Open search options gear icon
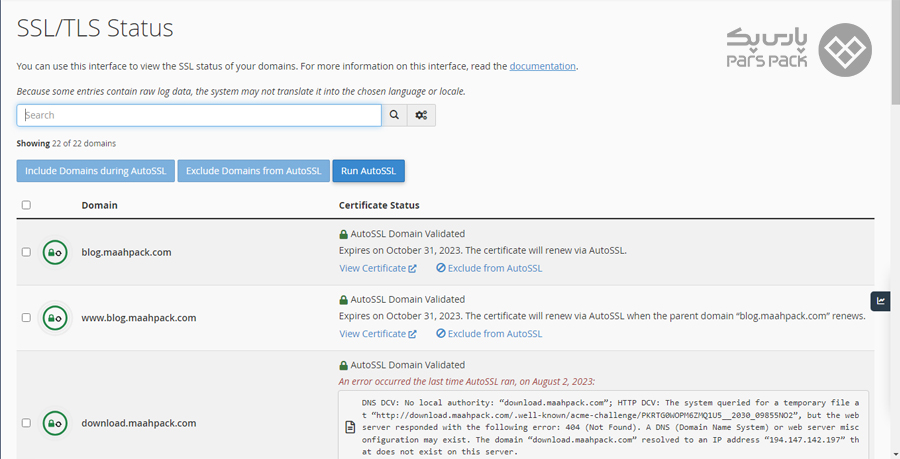Image resolution: width=900 pixels, height=459 pixels. pyautogui.click(x=421, y=115)
